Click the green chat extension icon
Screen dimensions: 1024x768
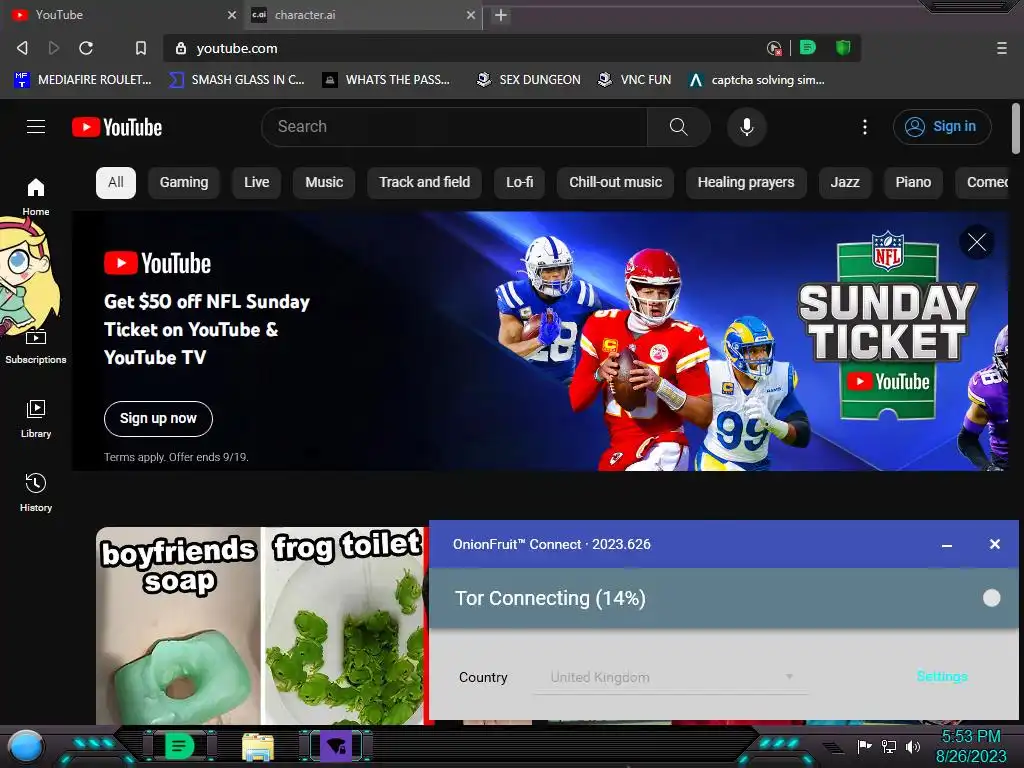click(x=808, y=47)
